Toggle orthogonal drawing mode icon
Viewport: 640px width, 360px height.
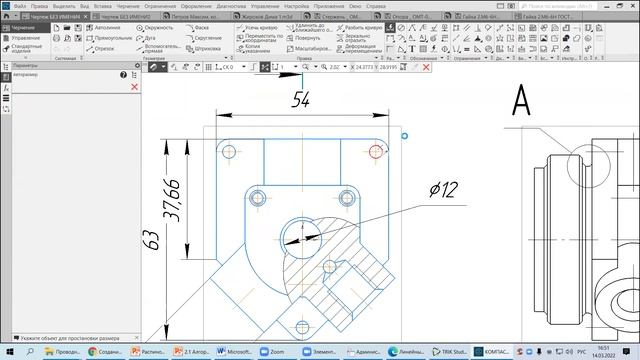coord(253,67)
